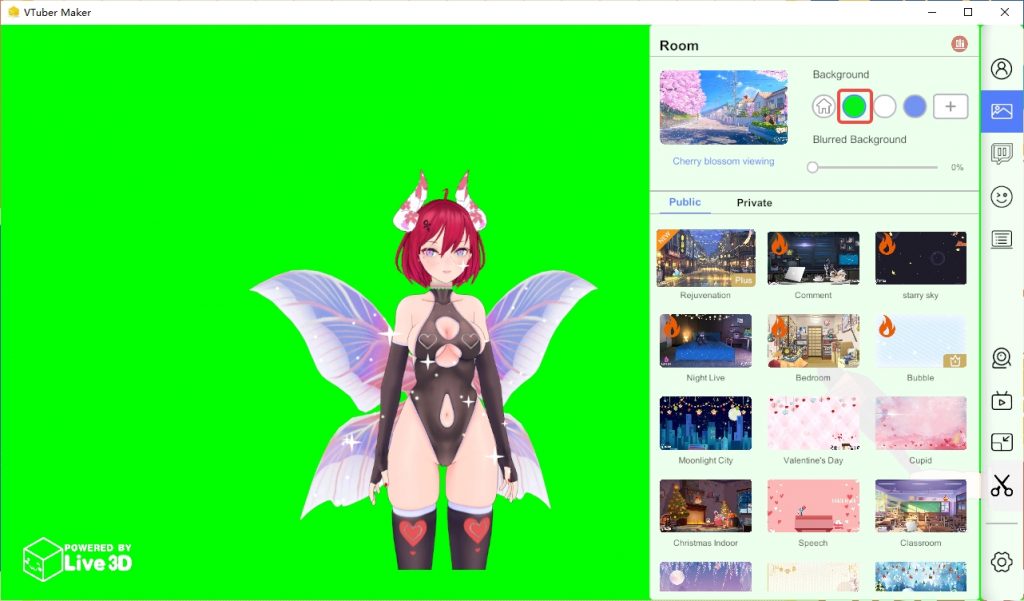Image resolution: width=1024 pixels, height=601 pixels.
Task: Select the Moonlight City room thumbnail
Action: click(706, 423)
